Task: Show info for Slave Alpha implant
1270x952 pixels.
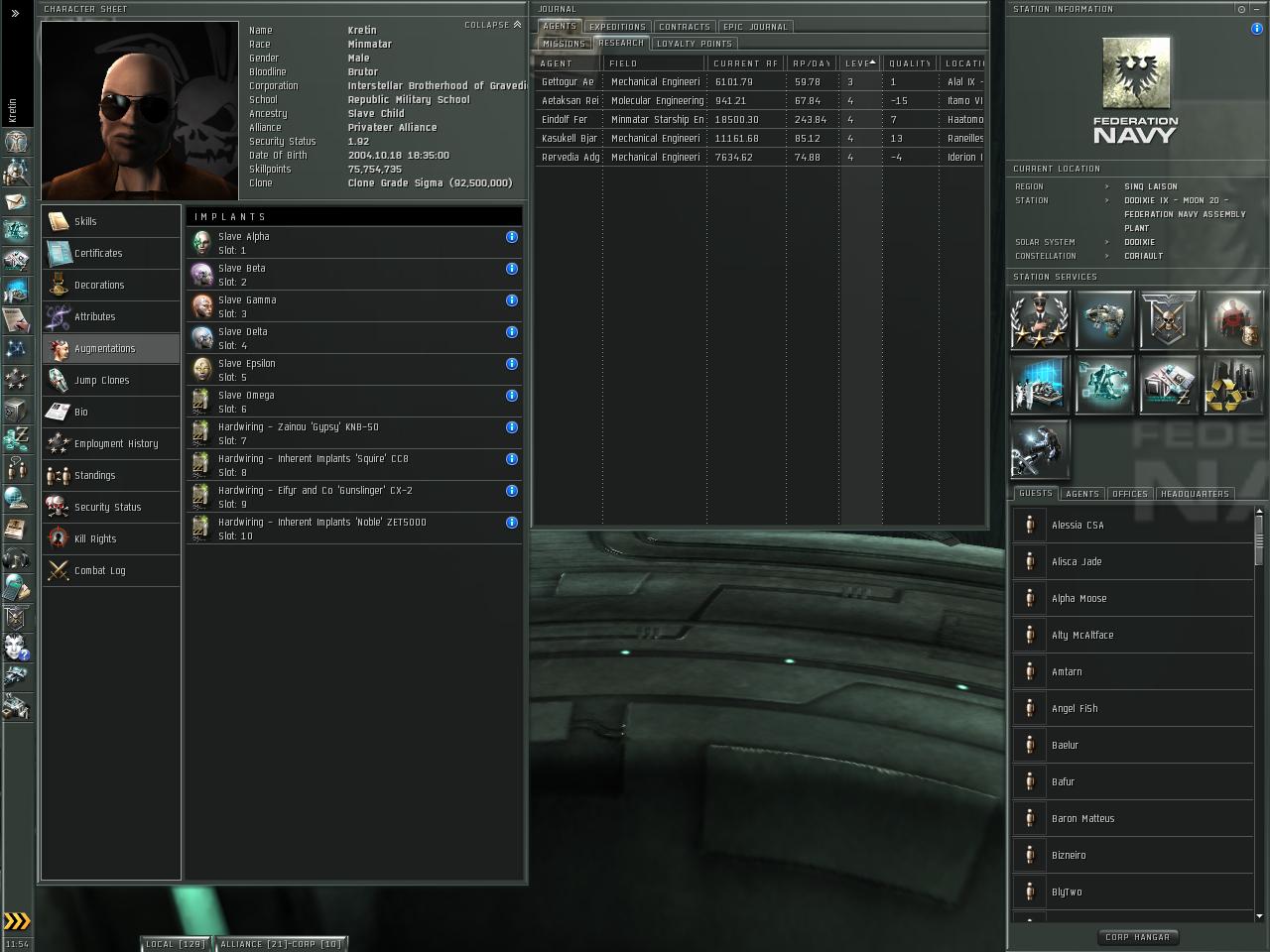Action: point(512,237)
